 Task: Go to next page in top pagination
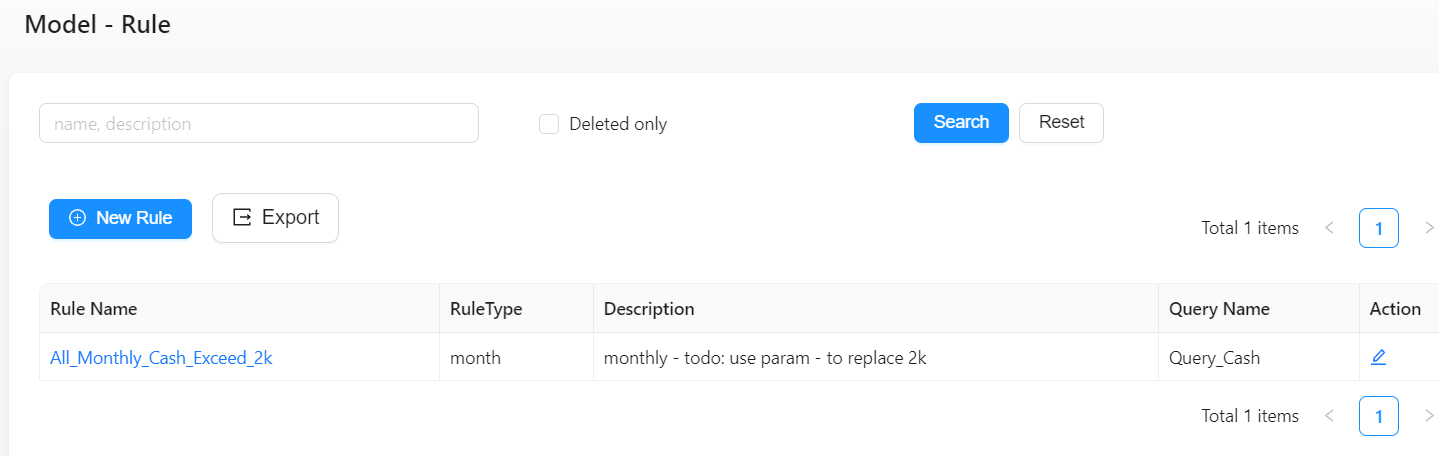coord(1429,228)
